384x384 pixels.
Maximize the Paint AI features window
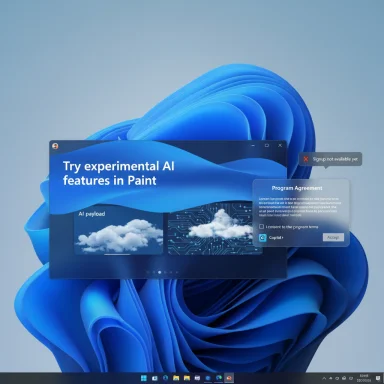267,145
